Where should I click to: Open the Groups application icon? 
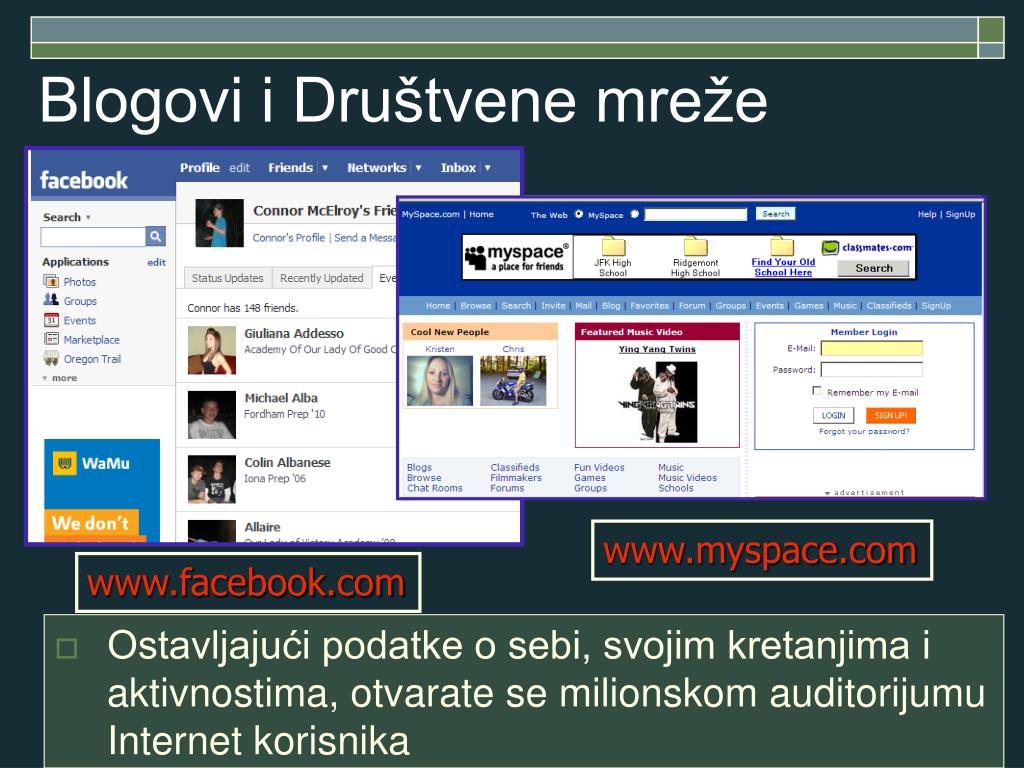(51, 300)
